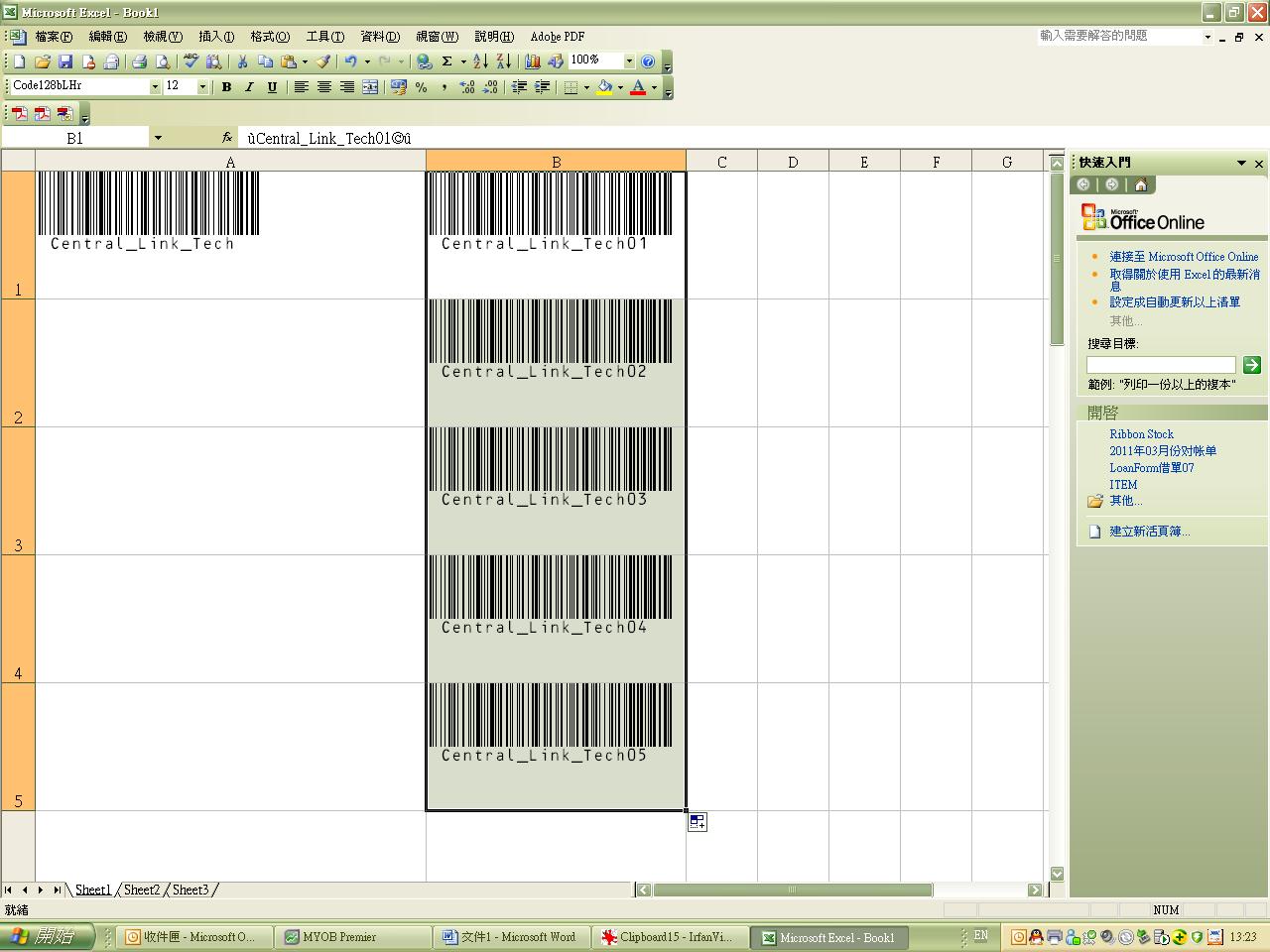
Task: Open Print Preview from the toolbar
Action: point(163,61)
